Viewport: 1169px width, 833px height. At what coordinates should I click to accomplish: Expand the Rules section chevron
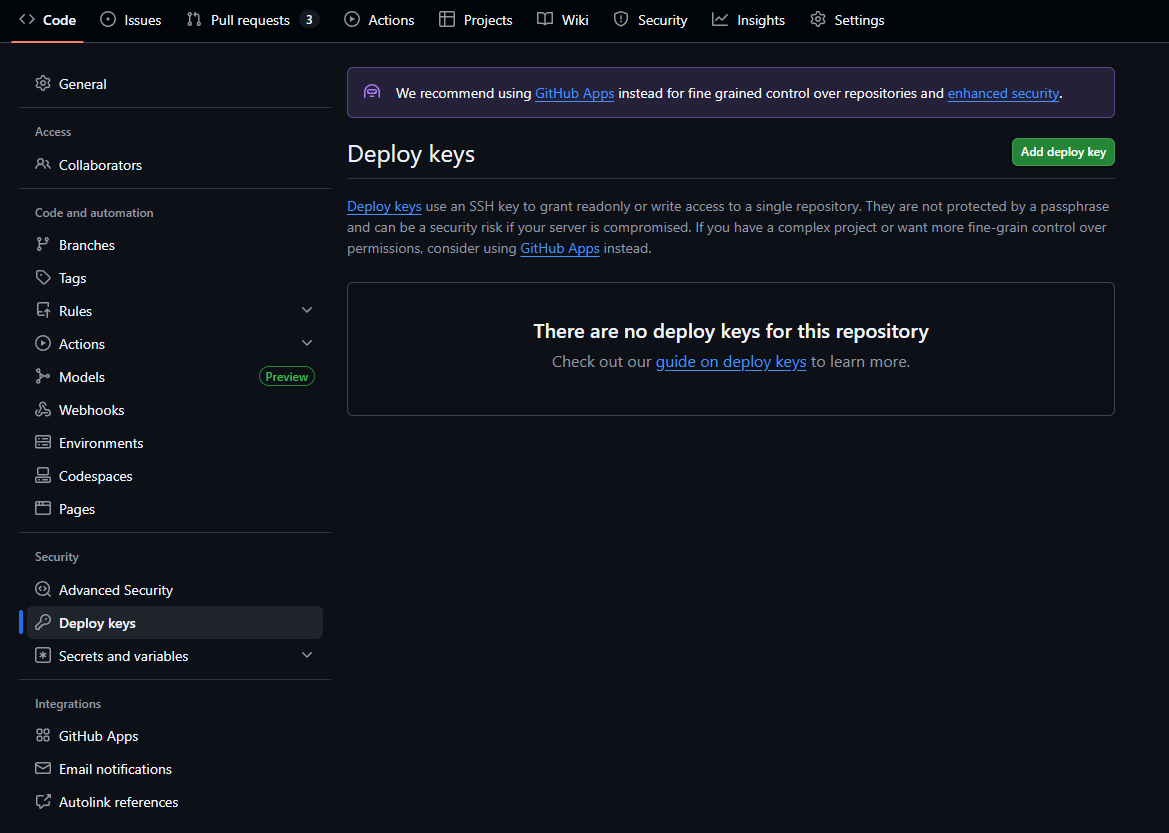coord(307,311)
